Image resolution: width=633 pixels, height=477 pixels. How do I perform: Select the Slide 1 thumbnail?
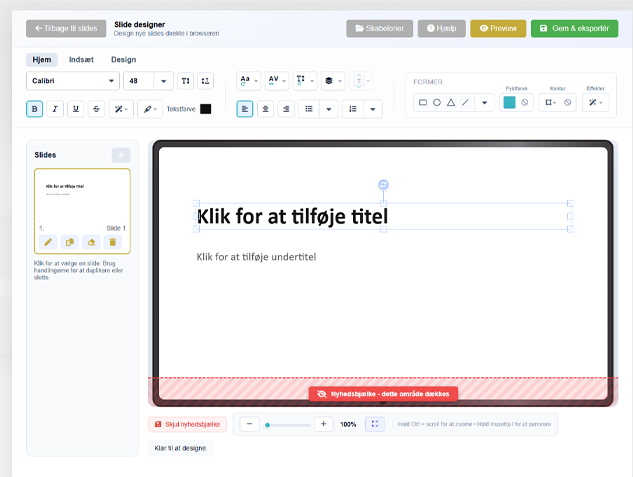(82, 196)
